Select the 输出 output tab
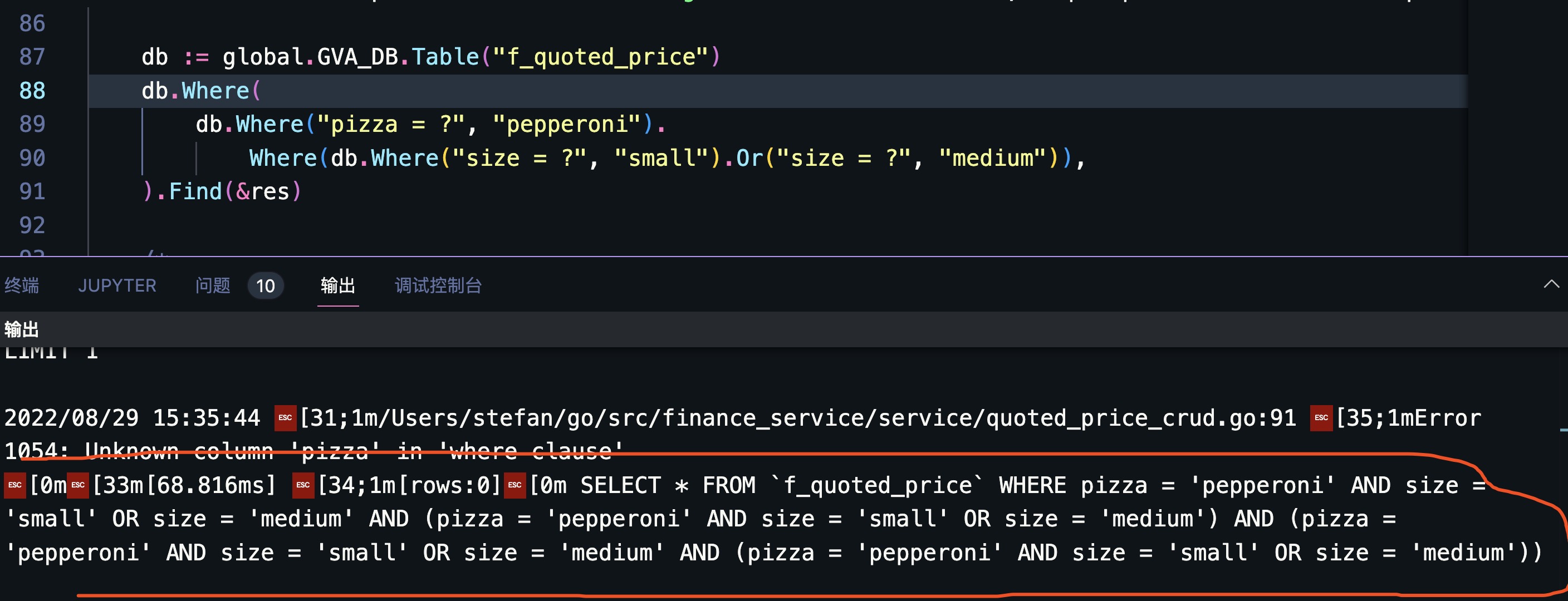This screenshot has width=1568, height=601. click(338, 286)
